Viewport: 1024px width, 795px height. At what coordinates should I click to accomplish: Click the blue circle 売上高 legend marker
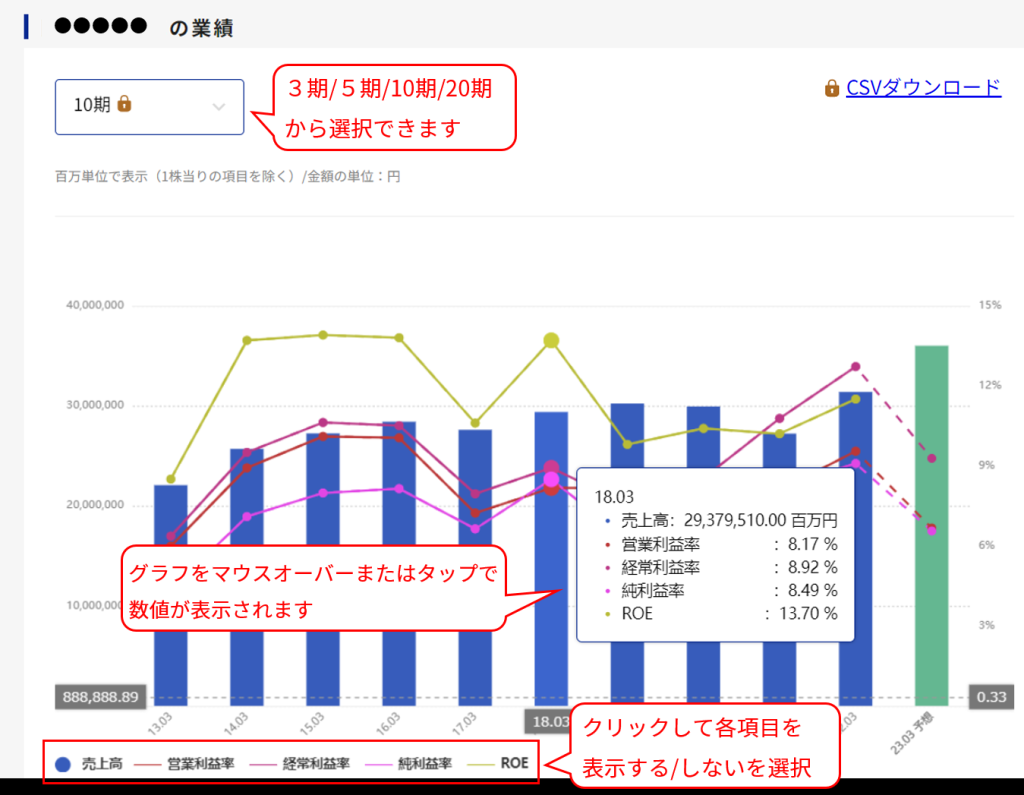tap(63, 764)
